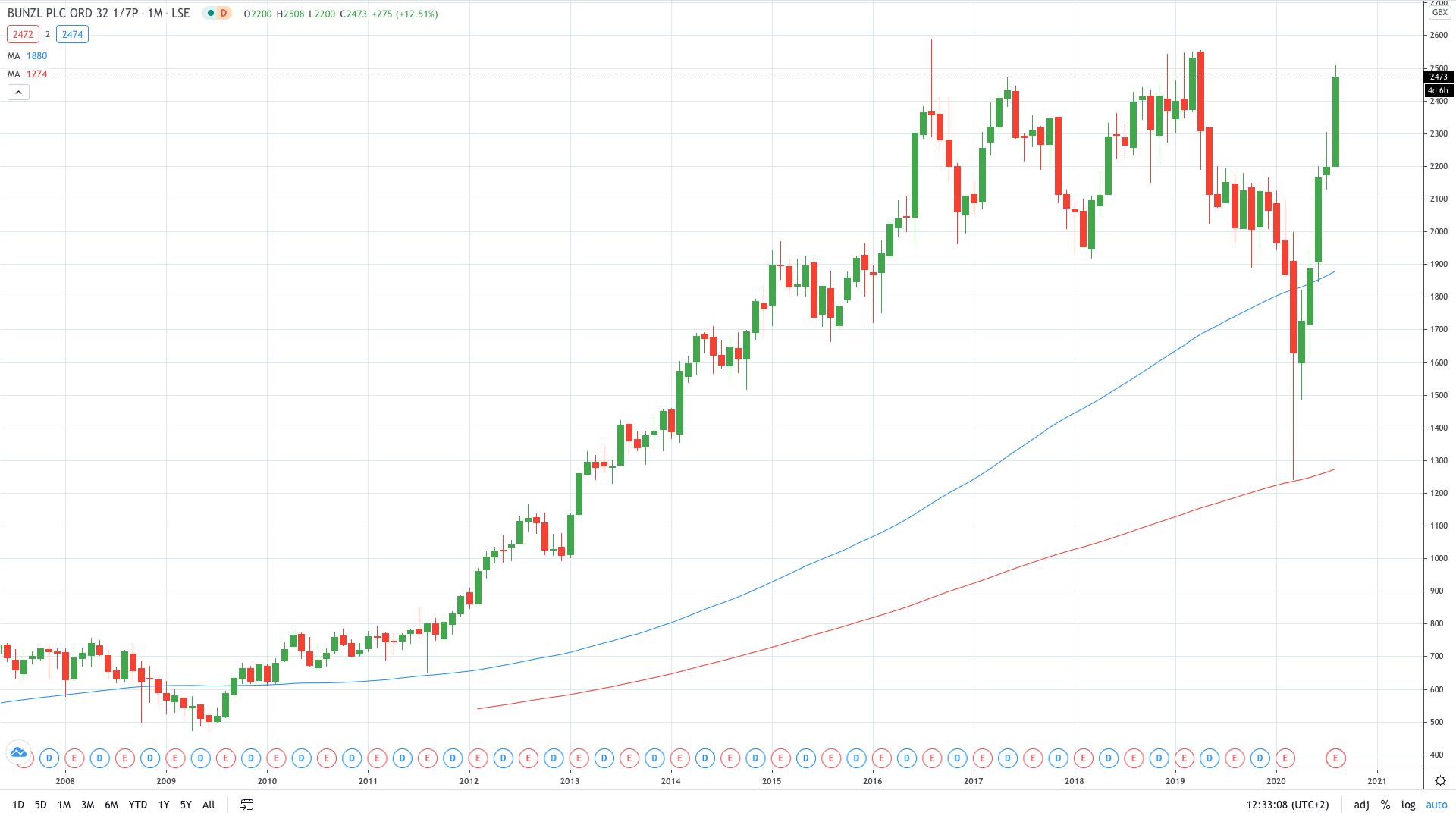Open the go-to-date calendar icon
Viewport: 1456px width, 819px height.
click(x=246, y=805)
